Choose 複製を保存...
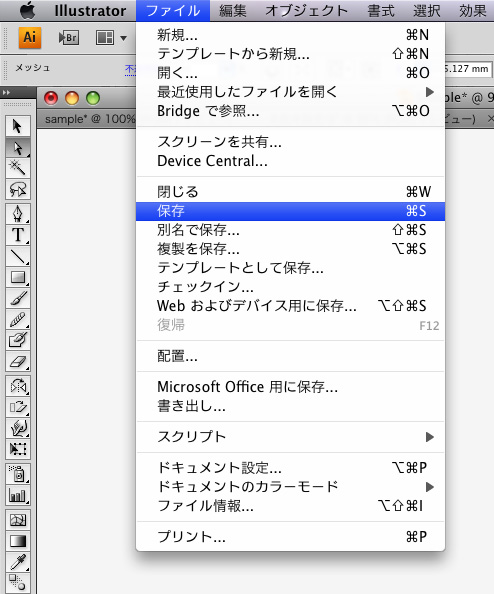Screen dimensions: 494x594 [x=290, y=249]
